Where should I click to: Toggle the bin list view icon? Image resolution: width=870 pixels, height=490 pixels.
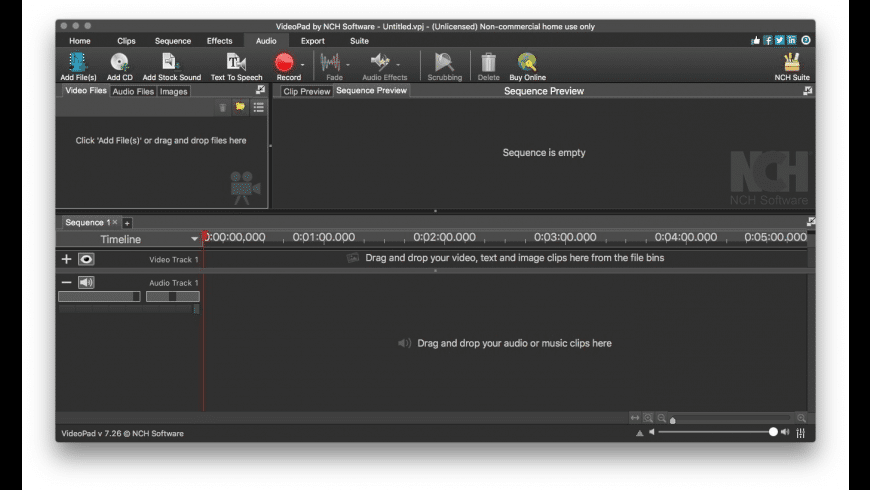259,107
